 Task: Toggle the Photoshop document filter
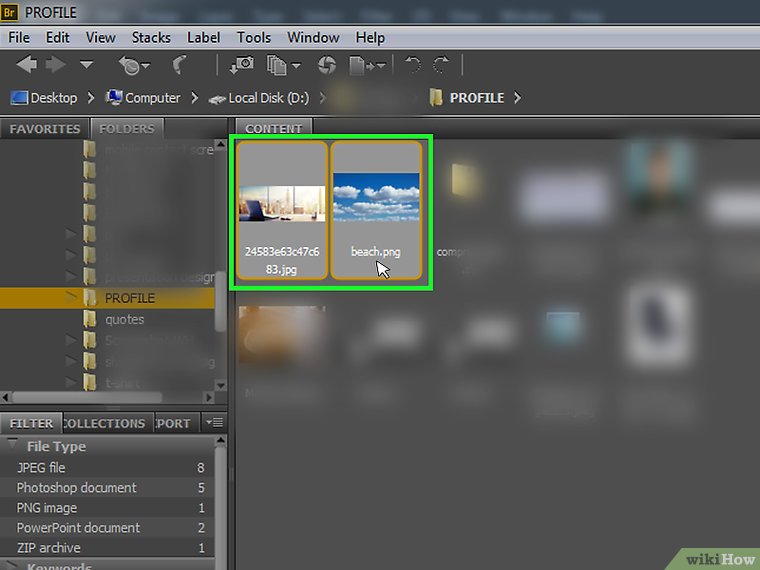coord(77,487)
